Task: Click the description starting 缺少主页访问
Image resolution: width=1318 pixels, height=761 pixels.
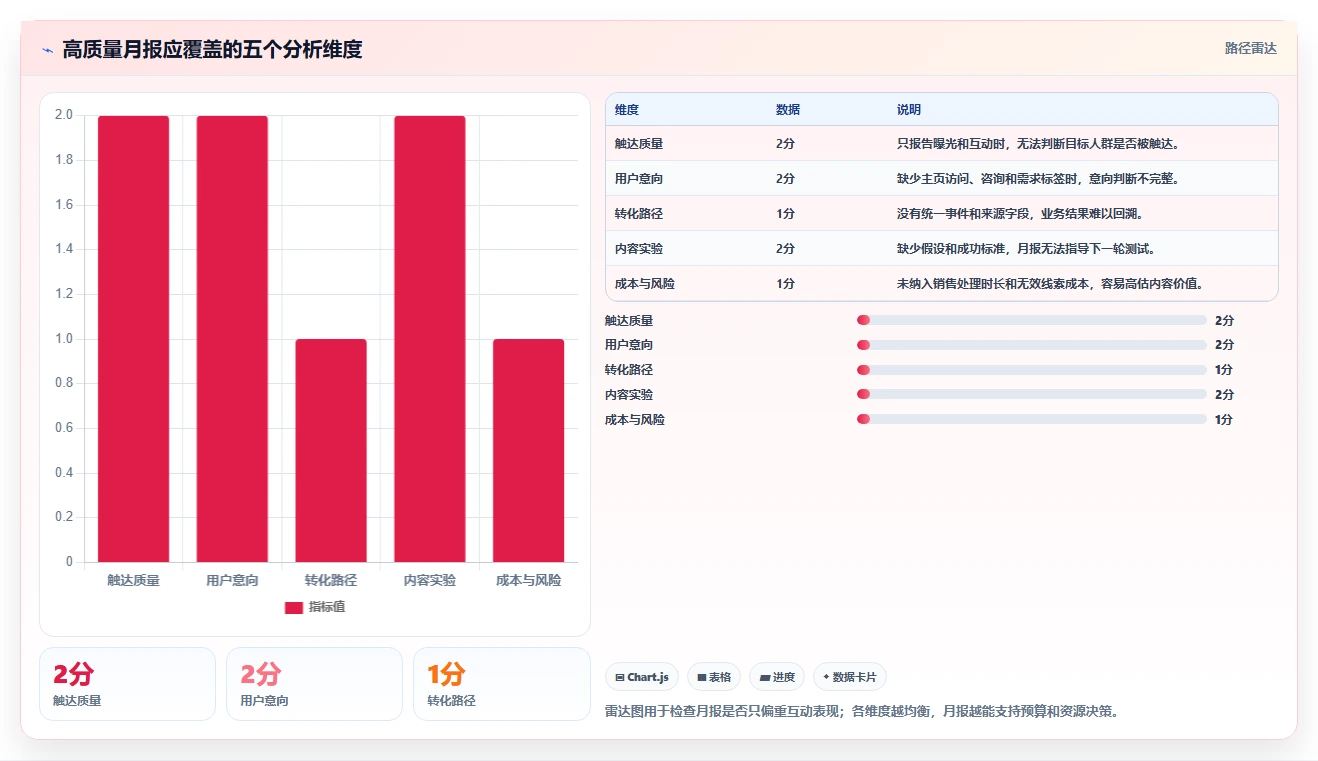Action: click(x=1039, y=179)
